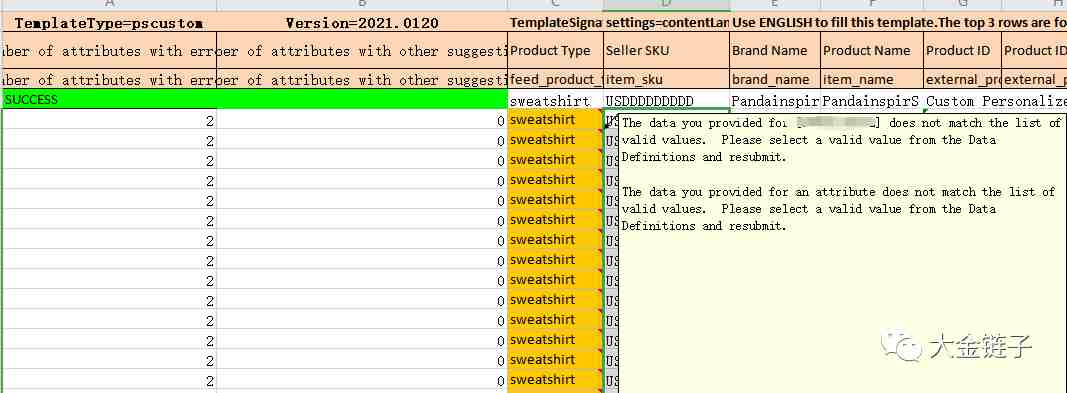This screenshot has height=393, width=1067.
Task: Select the Seller SKU header cell
Action: (666, 50)
